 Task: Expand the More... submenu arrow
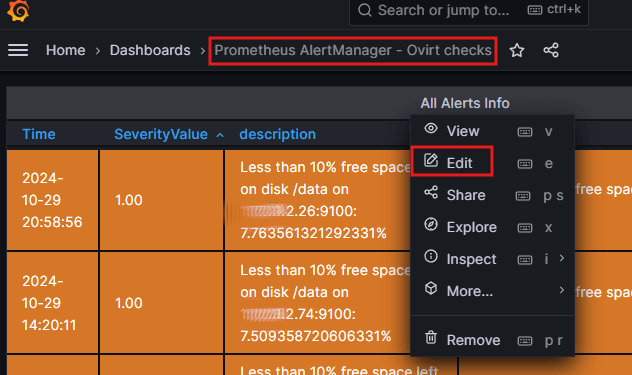(x=561, y=290)
